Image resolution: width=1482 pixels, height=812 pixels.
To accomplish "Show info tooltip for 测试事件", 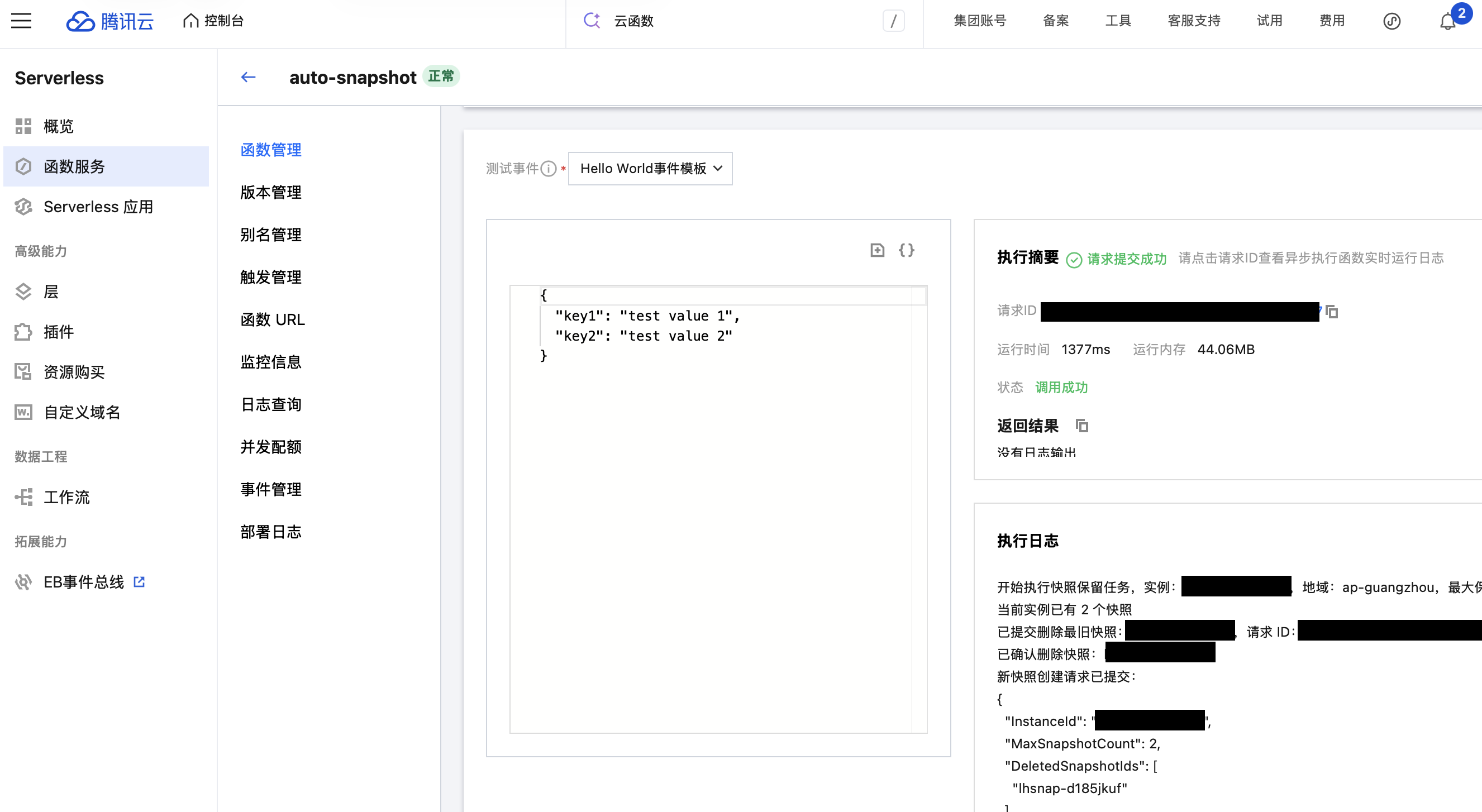I will (548, 169).
